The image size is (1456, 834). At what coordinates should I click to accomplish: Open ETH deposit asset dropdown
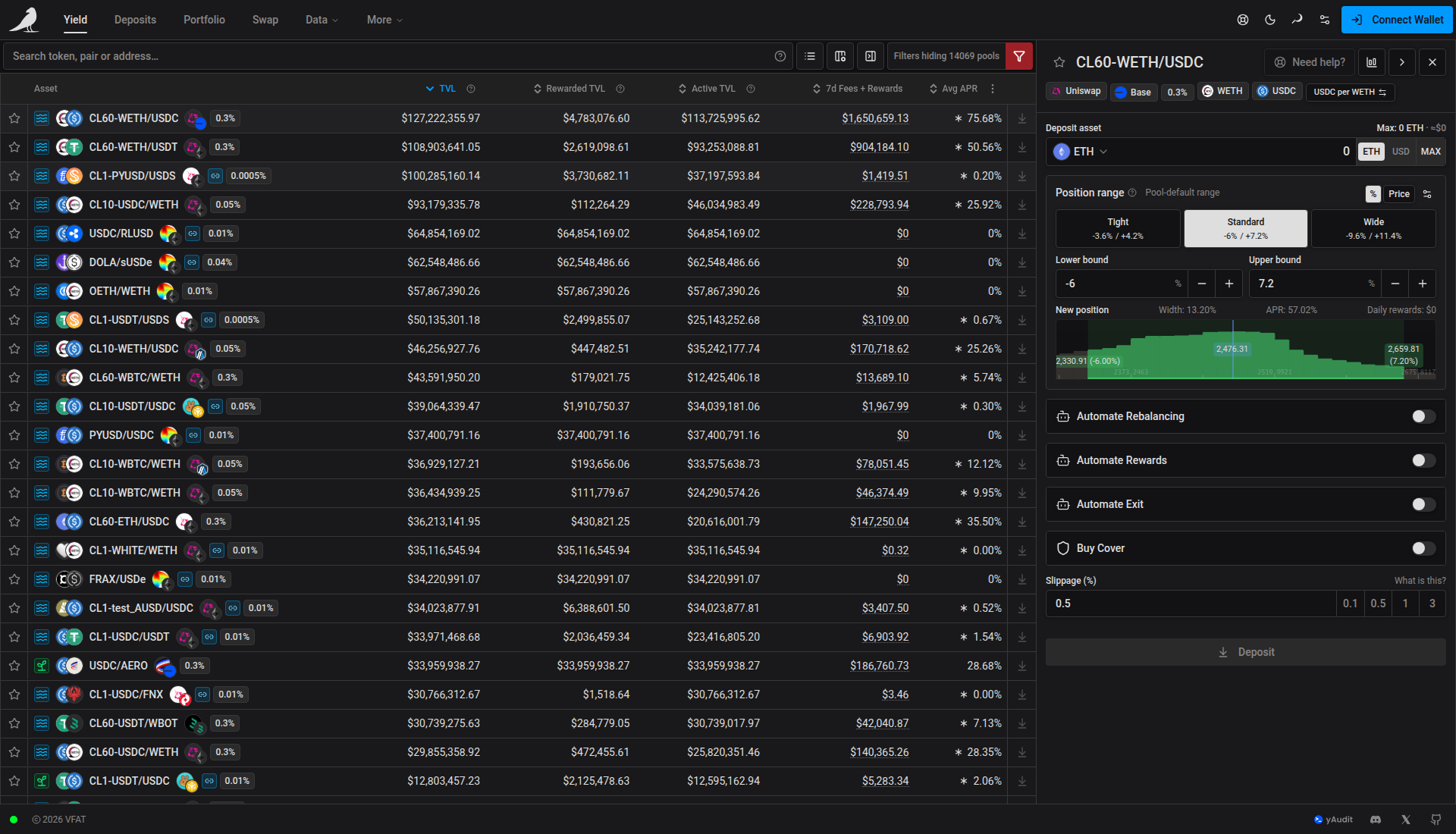pyautogui.click(x=1081, y=152)
